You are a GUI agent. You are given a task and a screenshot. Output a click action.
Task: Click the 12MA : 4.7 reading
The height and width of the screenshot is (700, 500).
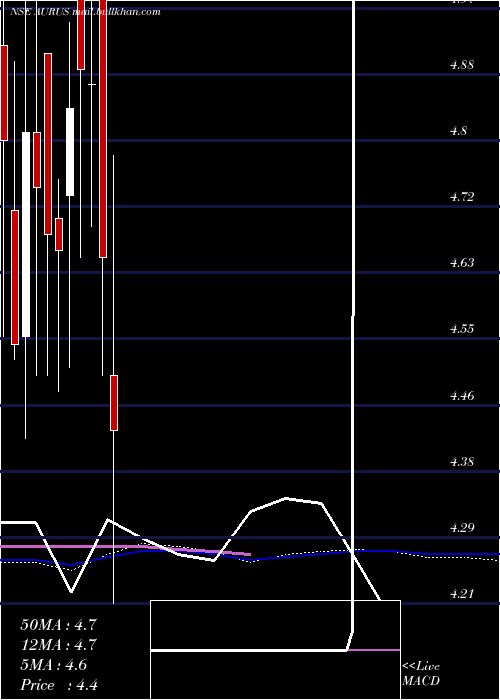coord(58,645)
